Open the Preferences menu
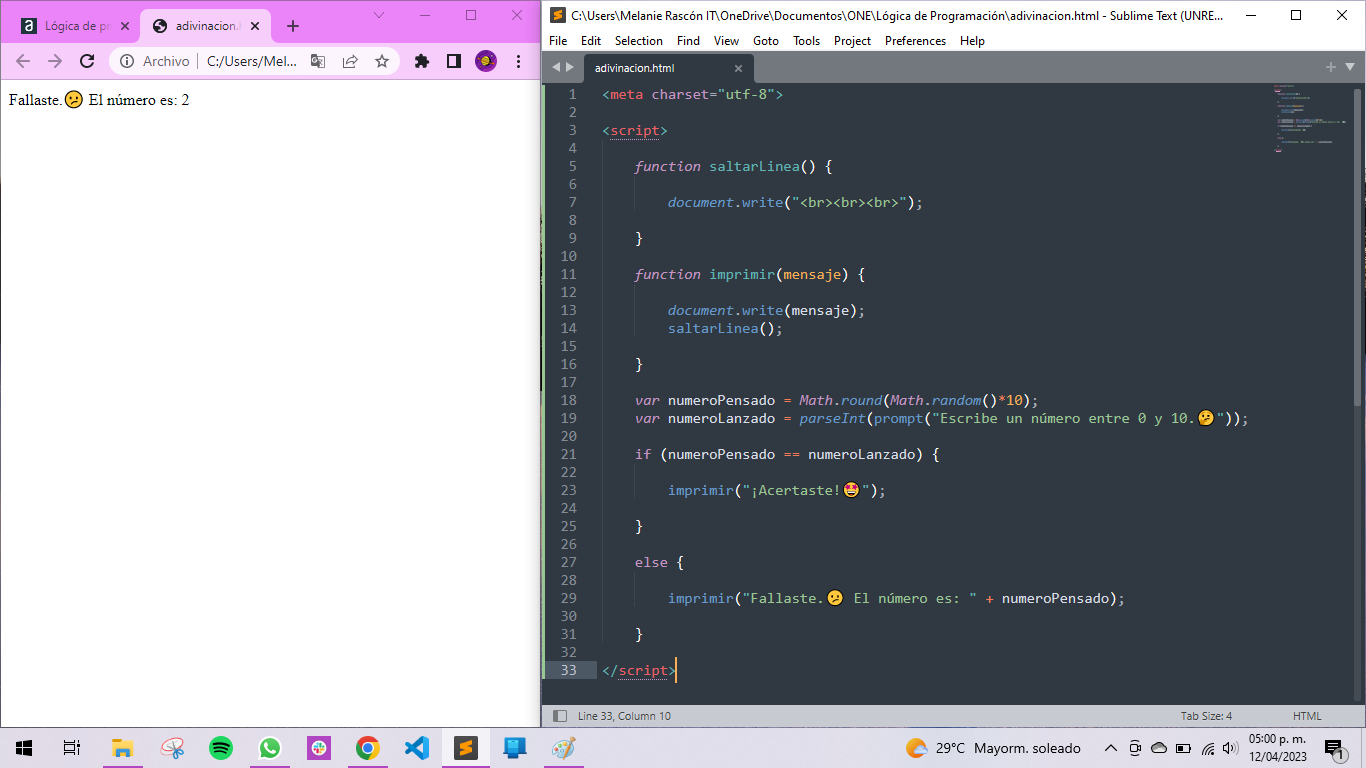This screenshot has height=768, width=1366. pyautogui.click(x=915, y=41)
